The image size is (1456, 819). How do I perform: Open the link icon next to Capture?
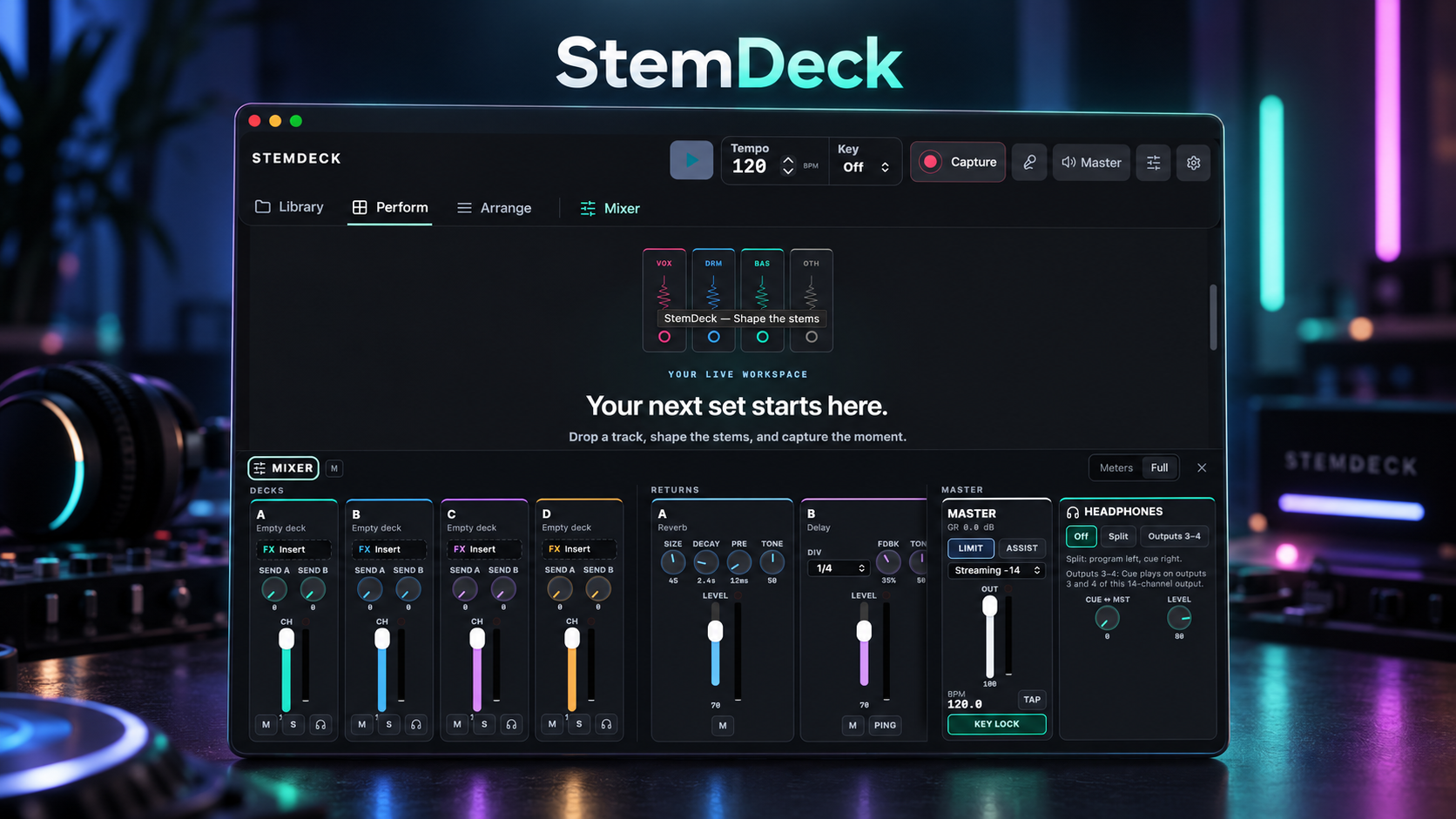1029,163
